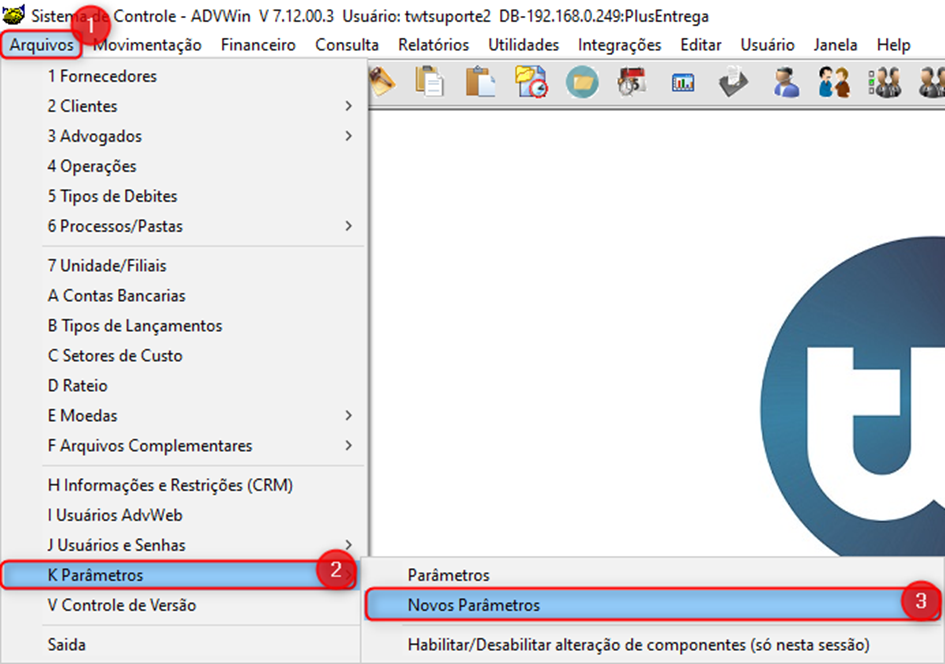The image size is (945, 664).
Task: Click the clipboard with lined document icon
Action: 430,81
